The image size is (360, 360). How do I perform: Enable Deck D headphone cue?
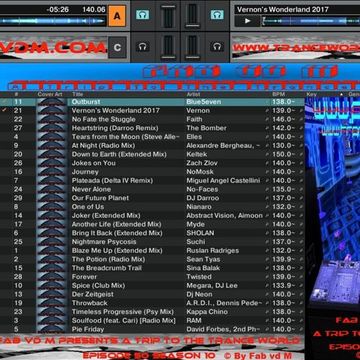217,46
